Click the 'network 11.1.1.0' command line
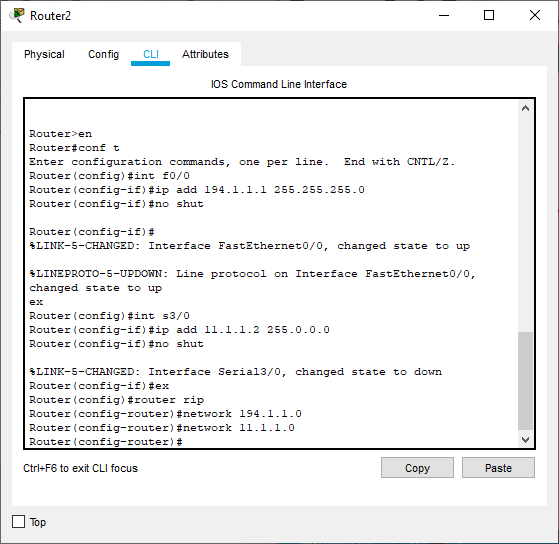 coord(162,428)
